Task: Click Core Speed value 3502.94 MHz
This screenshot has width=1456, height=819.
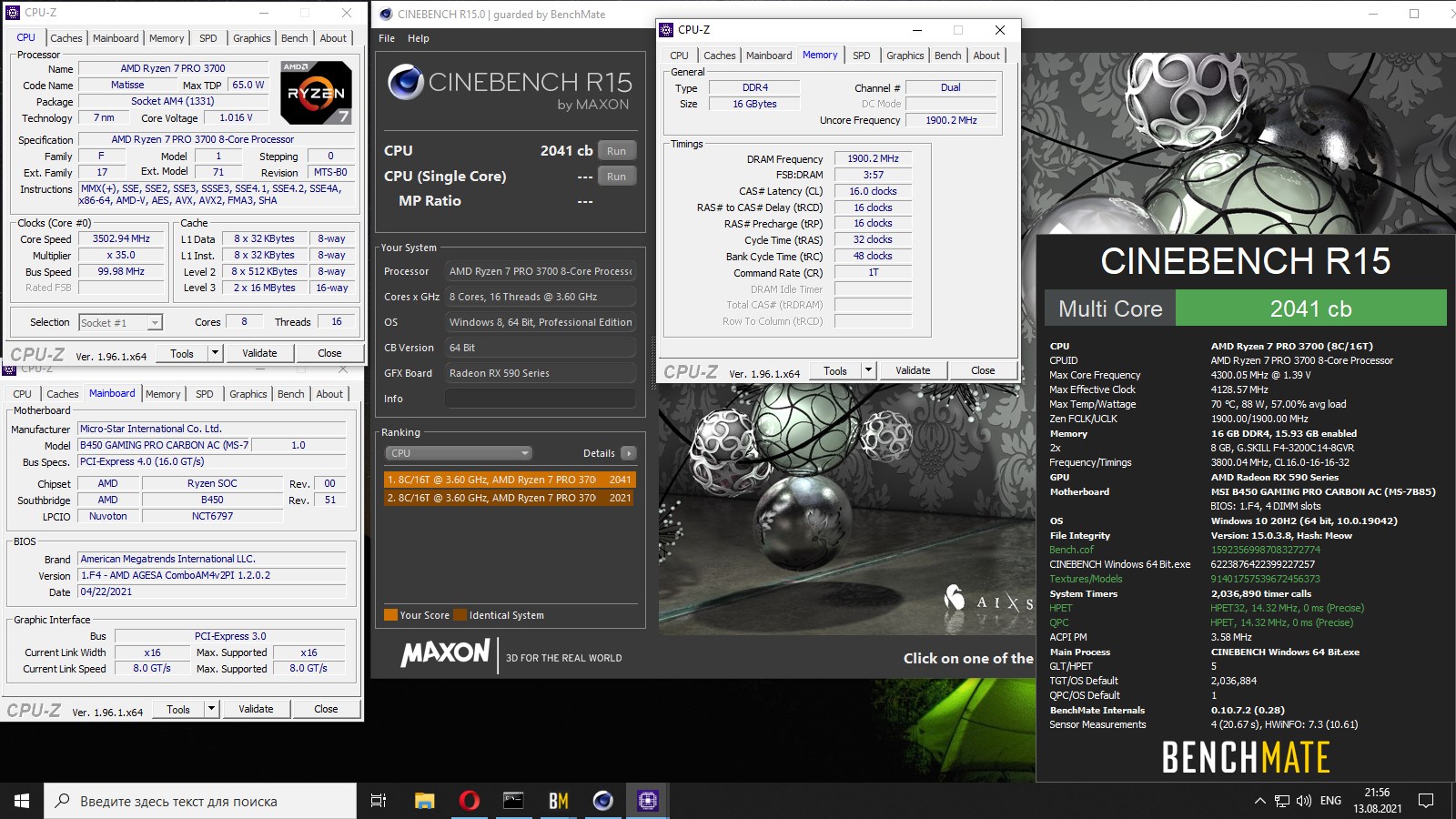Action: click(x=121, y=238)
